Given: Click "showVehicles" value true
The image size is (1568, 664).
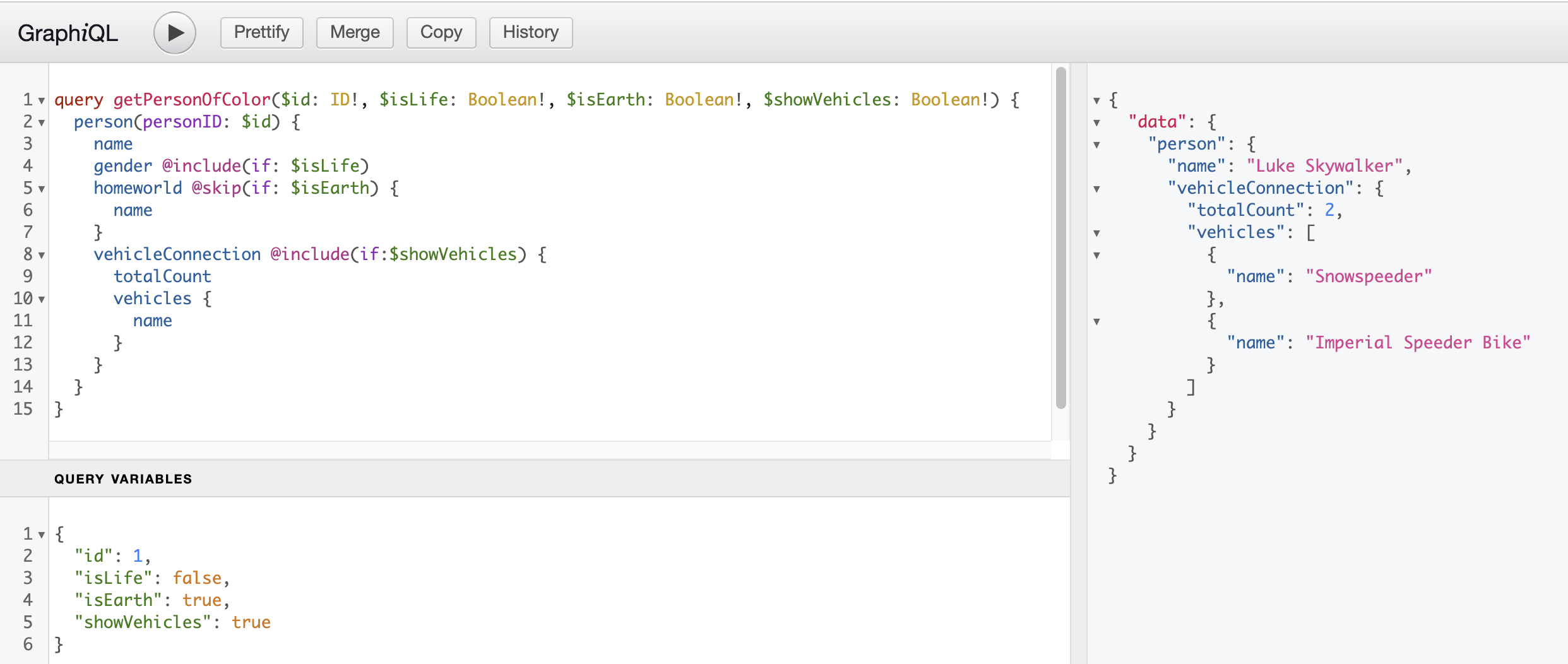Looking at the screenshot, I should tap(251, 622).
